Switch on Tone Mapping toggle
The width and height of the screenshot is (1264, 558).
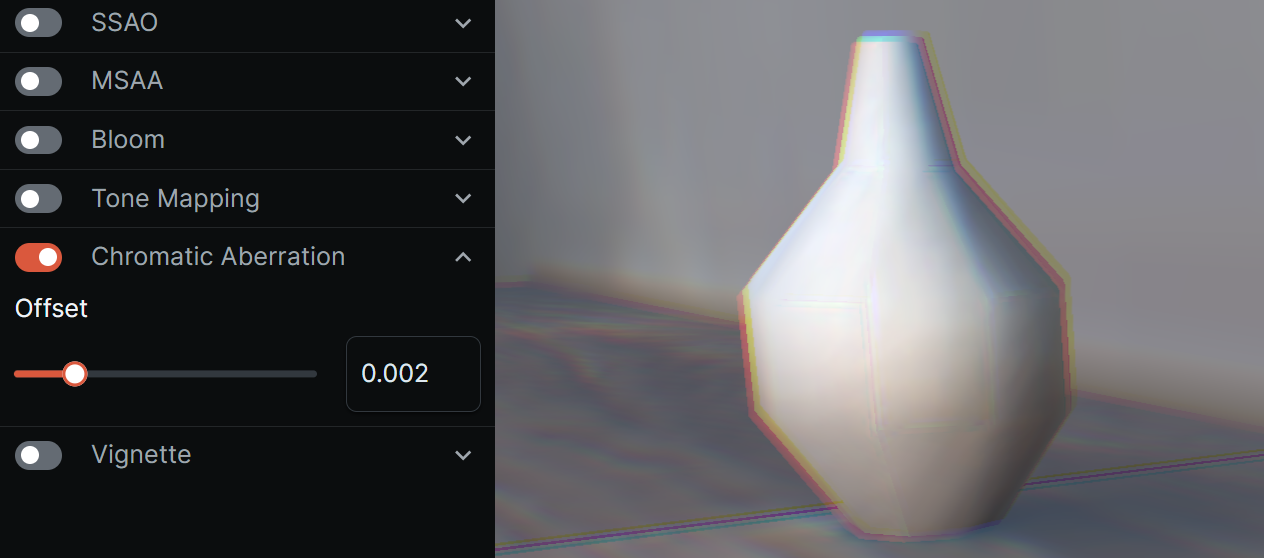point(38,199)
